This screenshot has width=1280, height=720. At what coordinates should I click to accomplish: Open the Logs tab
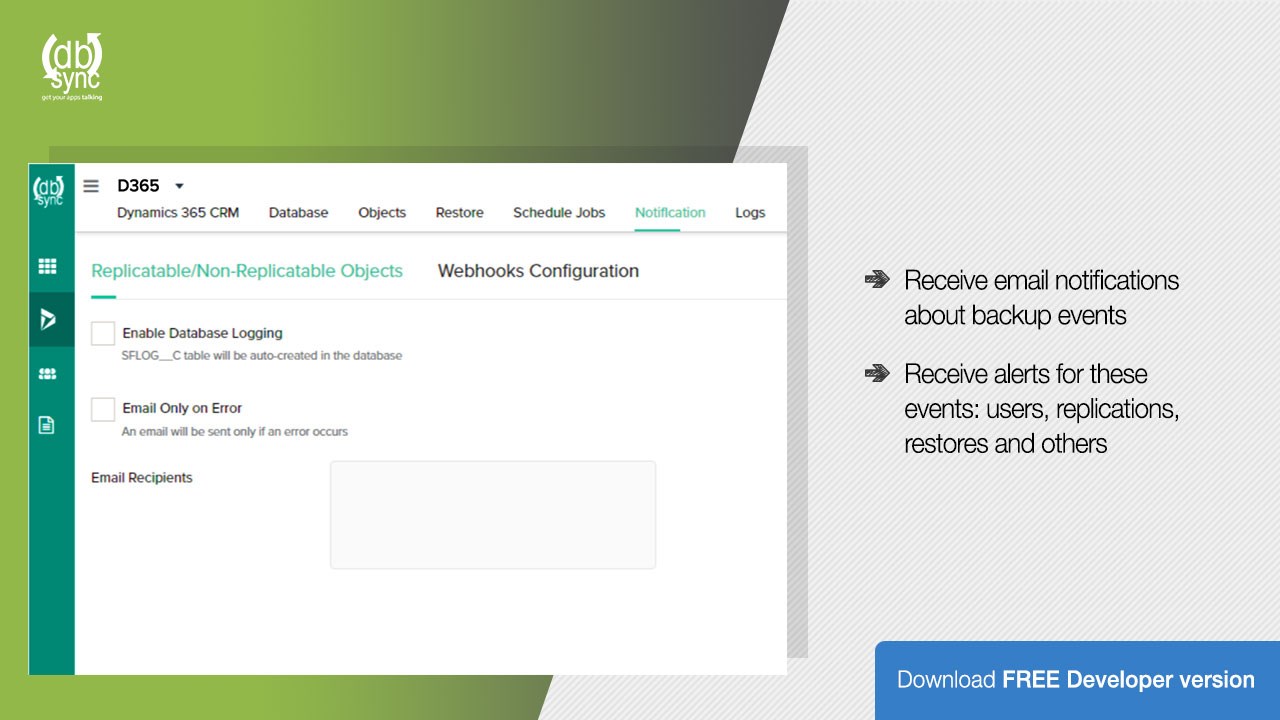coord(750,213)
